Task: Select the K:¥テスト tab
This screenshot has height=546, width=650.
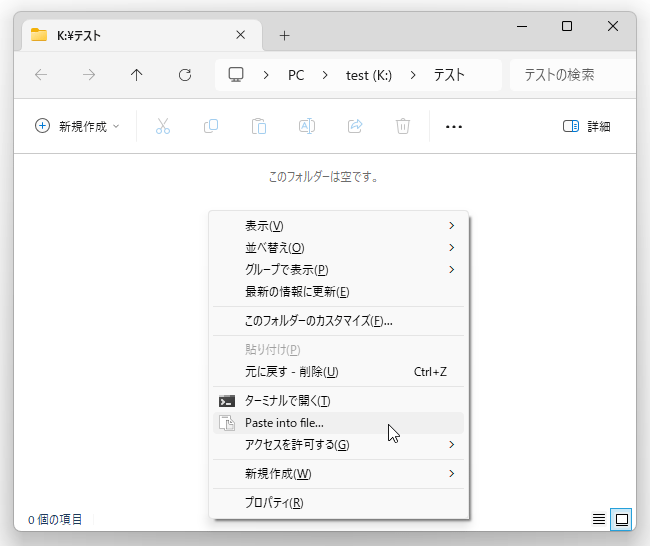Action: (x=142, y=35)
